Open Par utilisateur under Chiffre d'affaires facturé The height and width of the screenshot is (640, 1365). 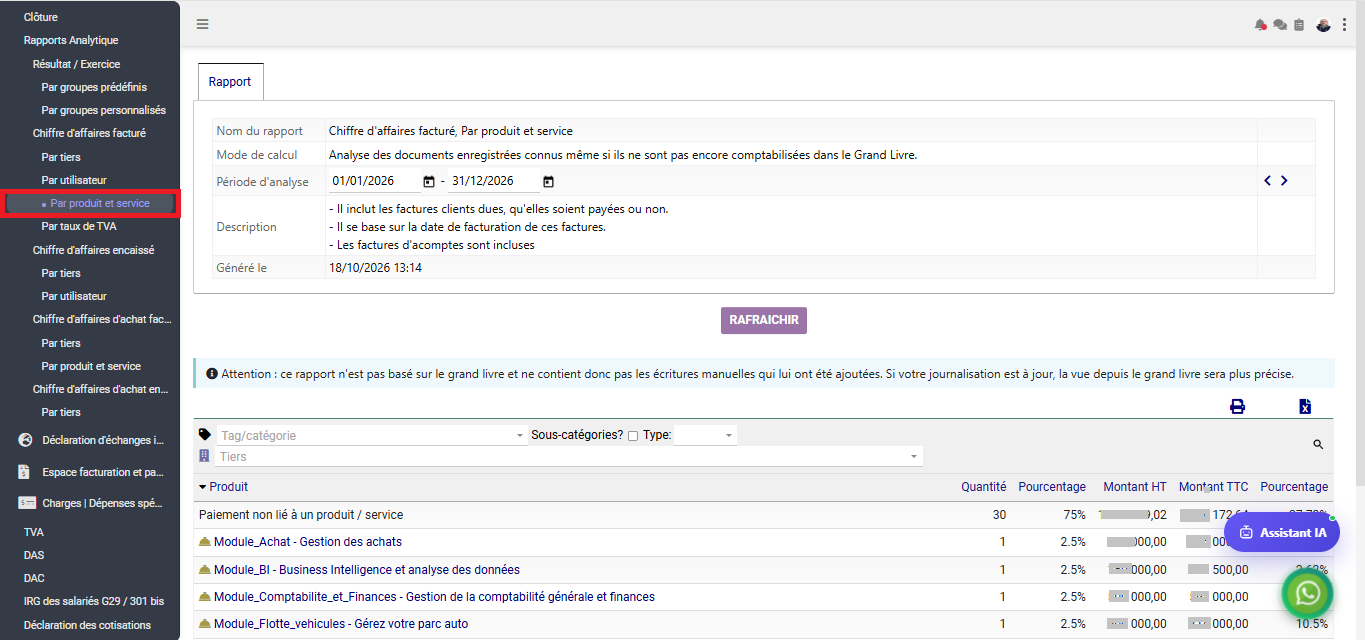click(74, 180)
